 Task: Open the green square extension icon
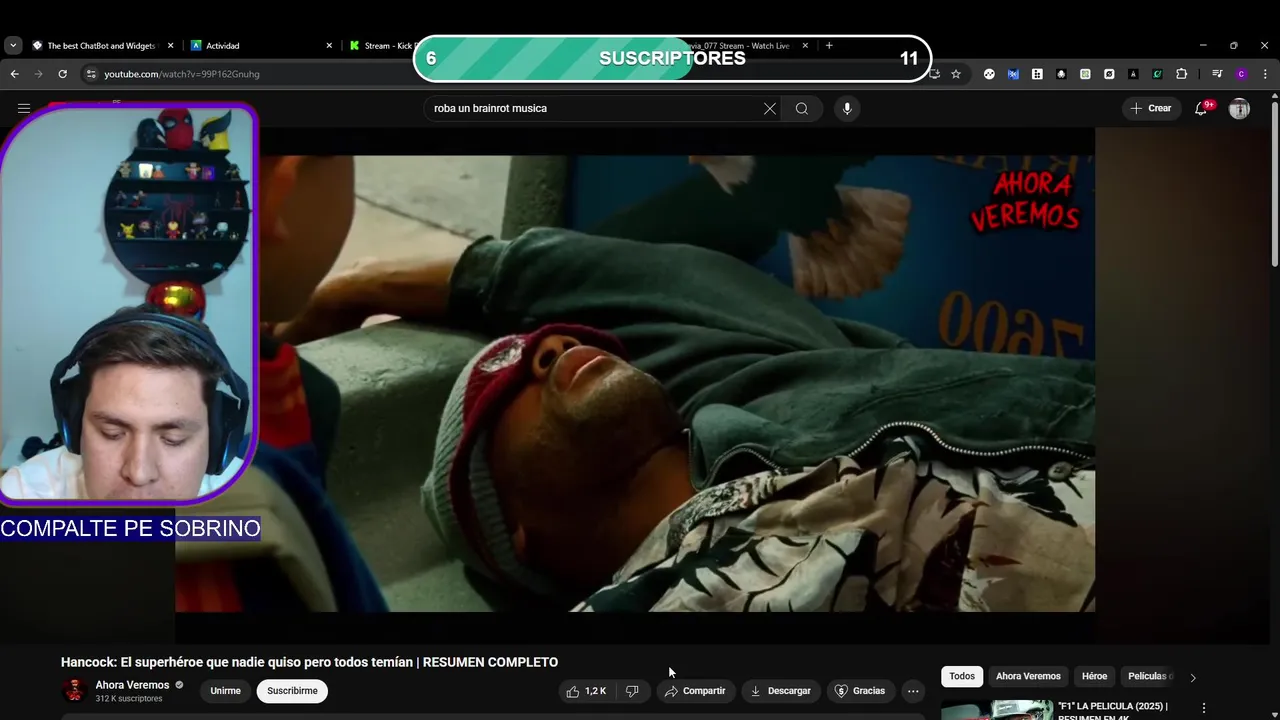1085,74
